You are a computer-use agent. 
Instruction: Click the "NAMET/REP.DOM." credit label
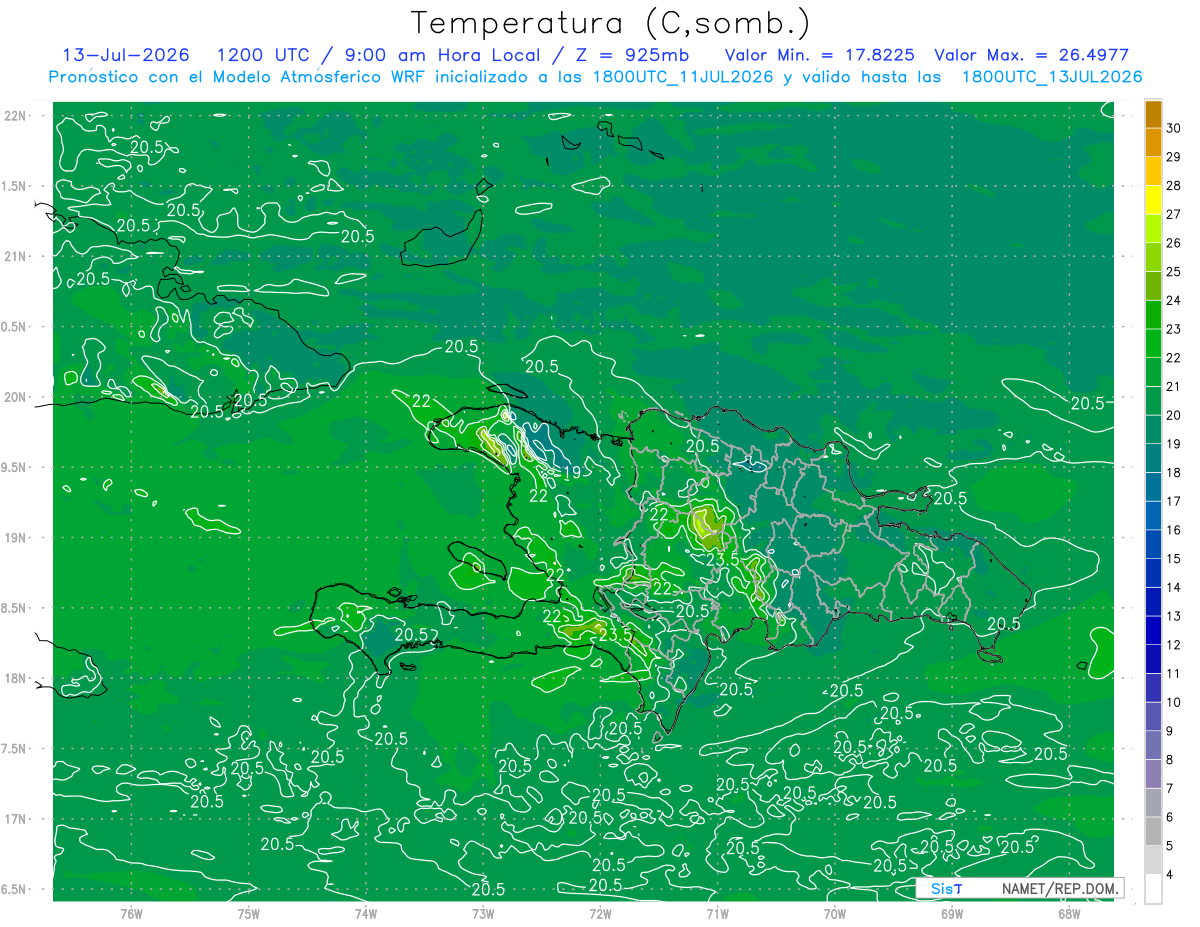pyautogui.click(x=1059, y=888)
